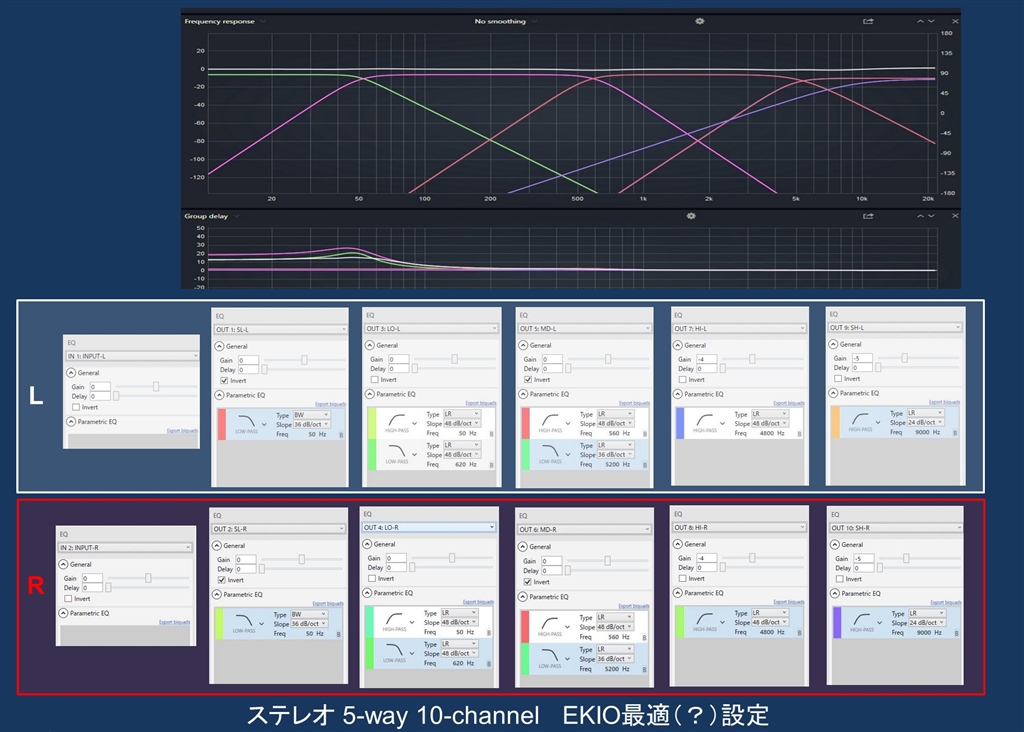Viewport: 1024px width, 732px height.
Task: Move Group delay panel down with chevron
Action: tap(931, 215)
